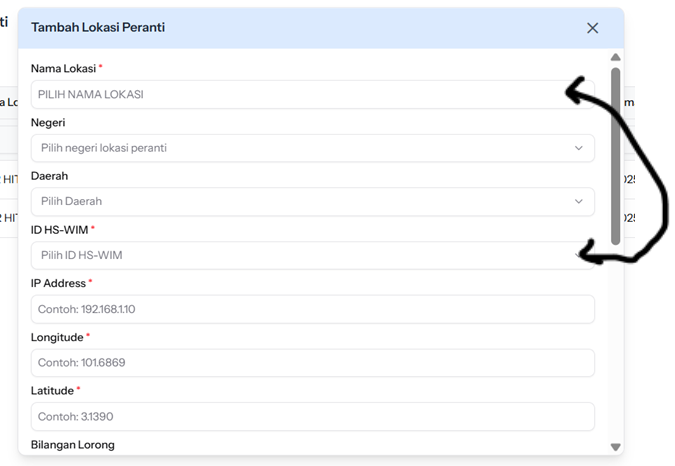Expand the ID HS-WIM selection box
The image size is (675, 466).
click(x=300, y=255)
